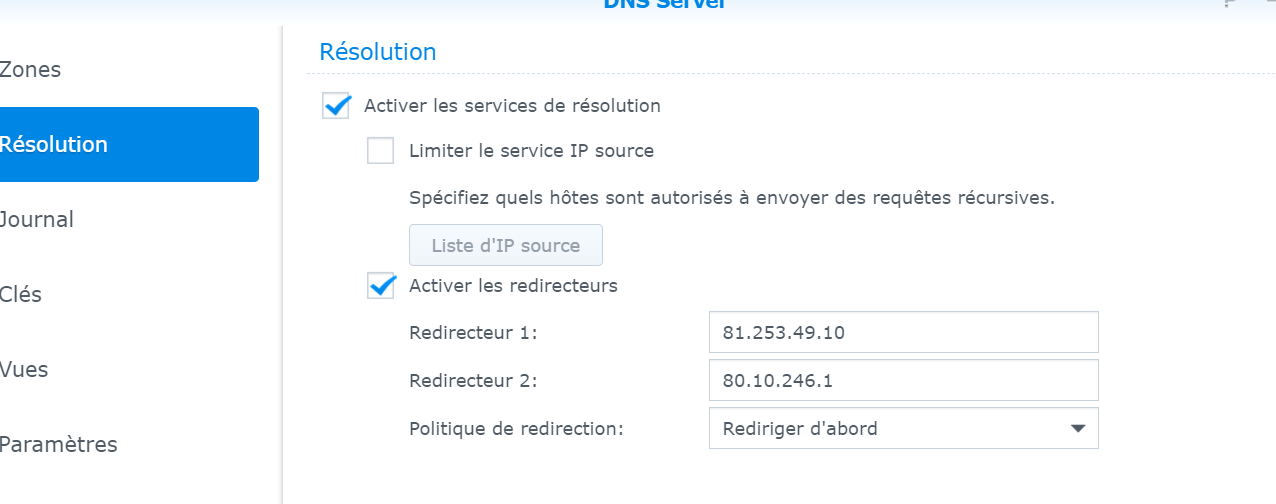The height and width of the screenshot is (504, 1276).
Task: Click into the Redirecteur 2 address field
Action: tap(903, 381)
